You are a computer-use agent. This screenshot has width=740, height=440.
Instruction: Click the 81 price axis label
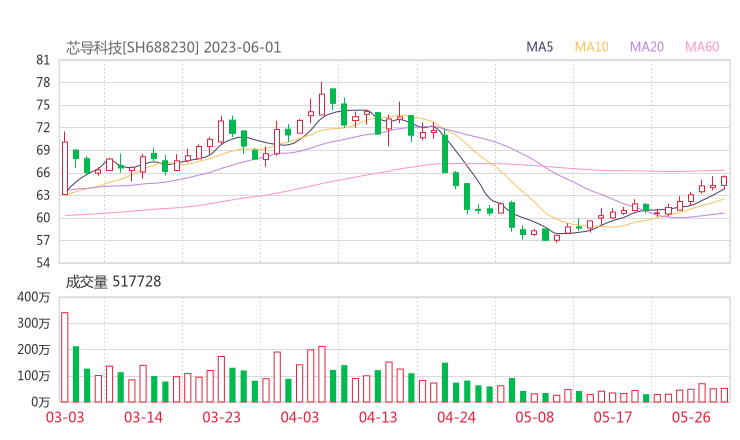(x=43, y=60)
